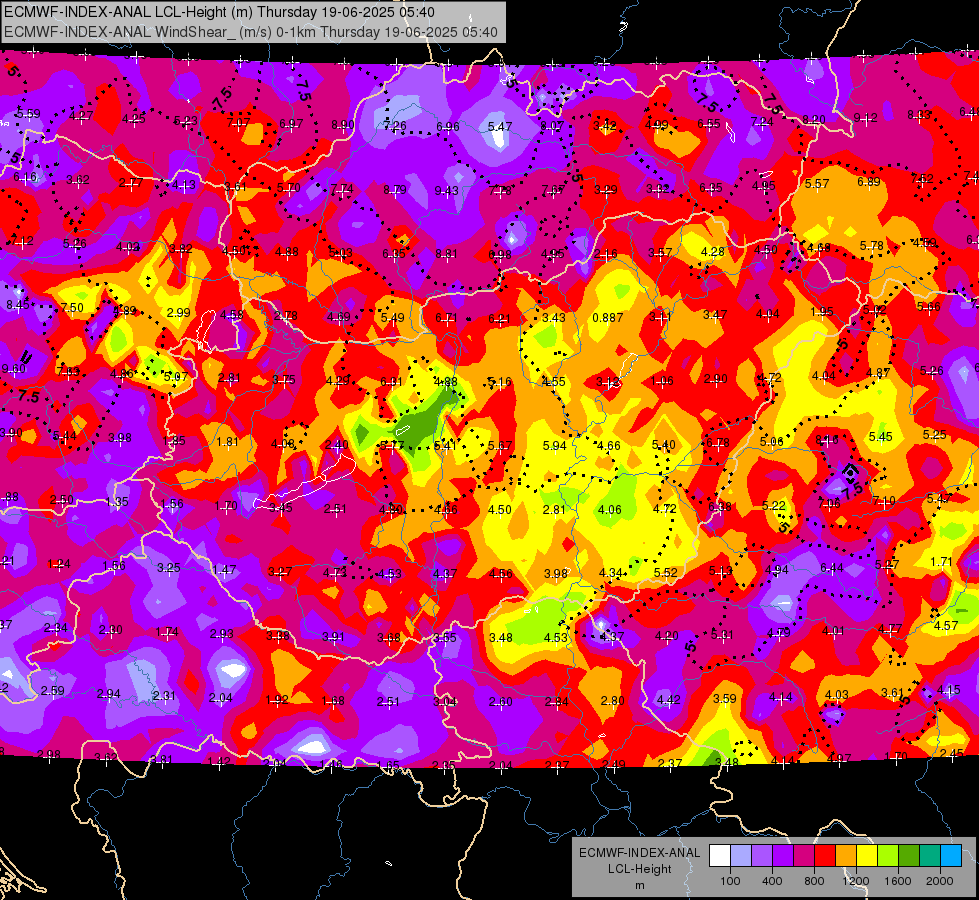Image resolution: width=979 pixels, height=900 pixels.
Task: Click the legend label 100
Action: tap(730, 881)
